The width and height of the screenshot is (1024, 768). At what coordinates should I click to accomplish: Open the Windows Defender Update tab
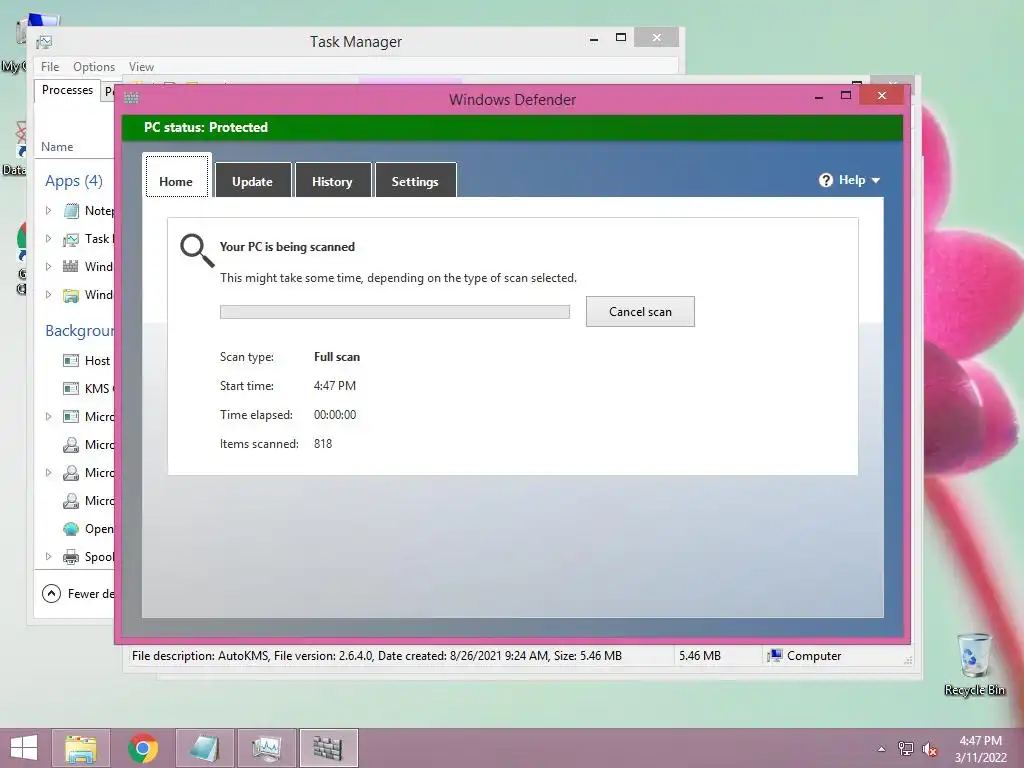(x=253, y=180)
